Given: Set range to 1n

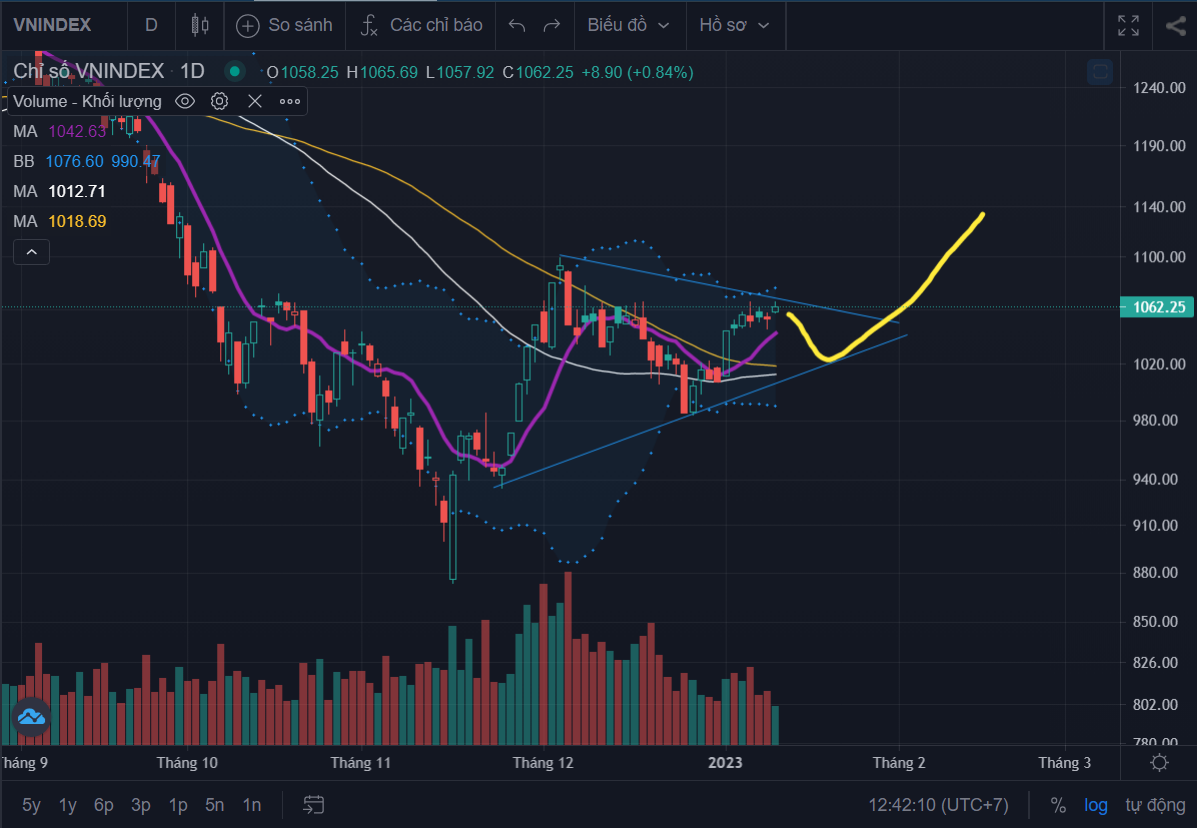Looking at the screenshot, I should [x=252, y=805].
